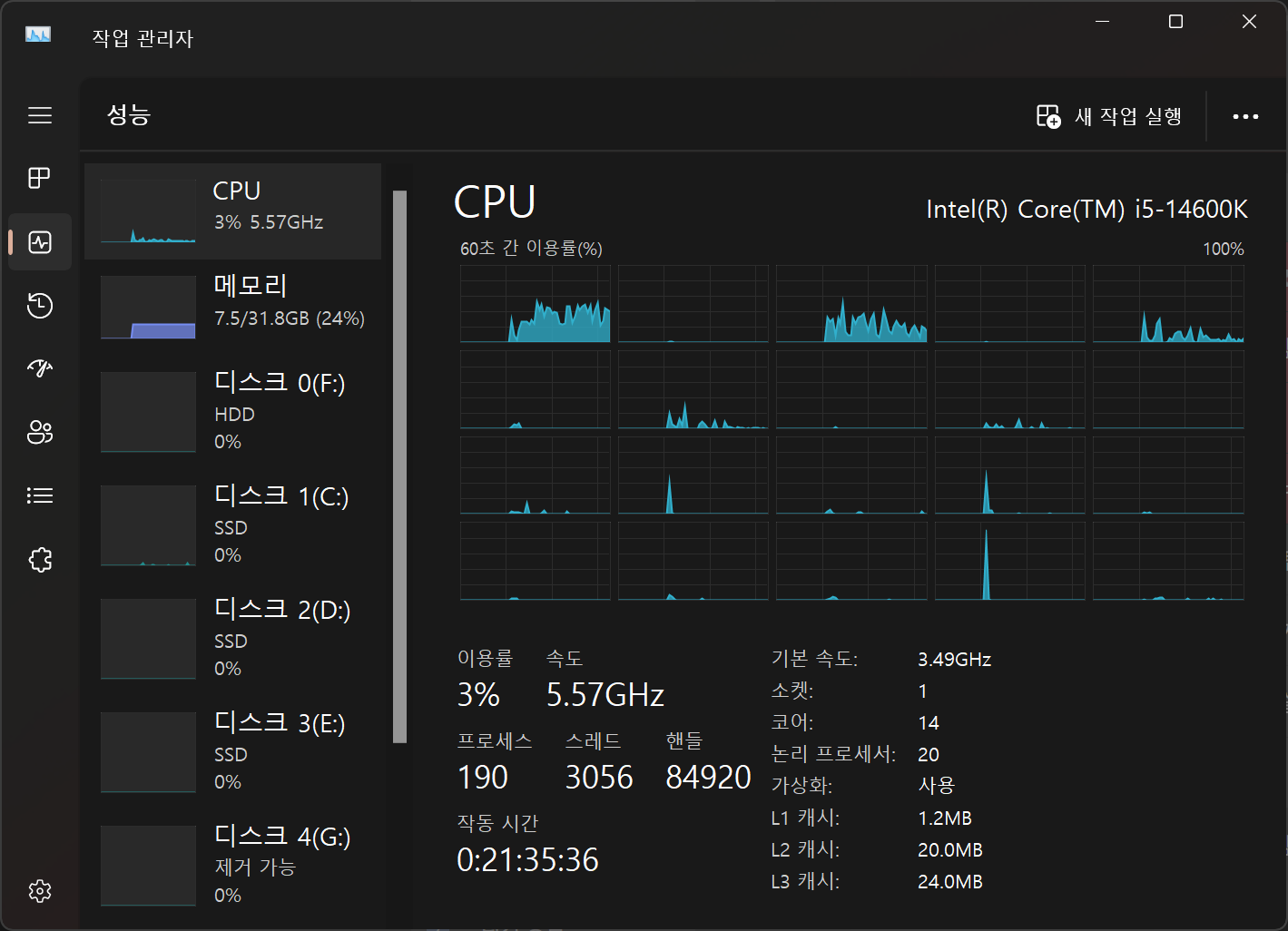Click the 100% graph scale label
The height and width of the screenshot is (931, 1288).
coord(1224,249)
